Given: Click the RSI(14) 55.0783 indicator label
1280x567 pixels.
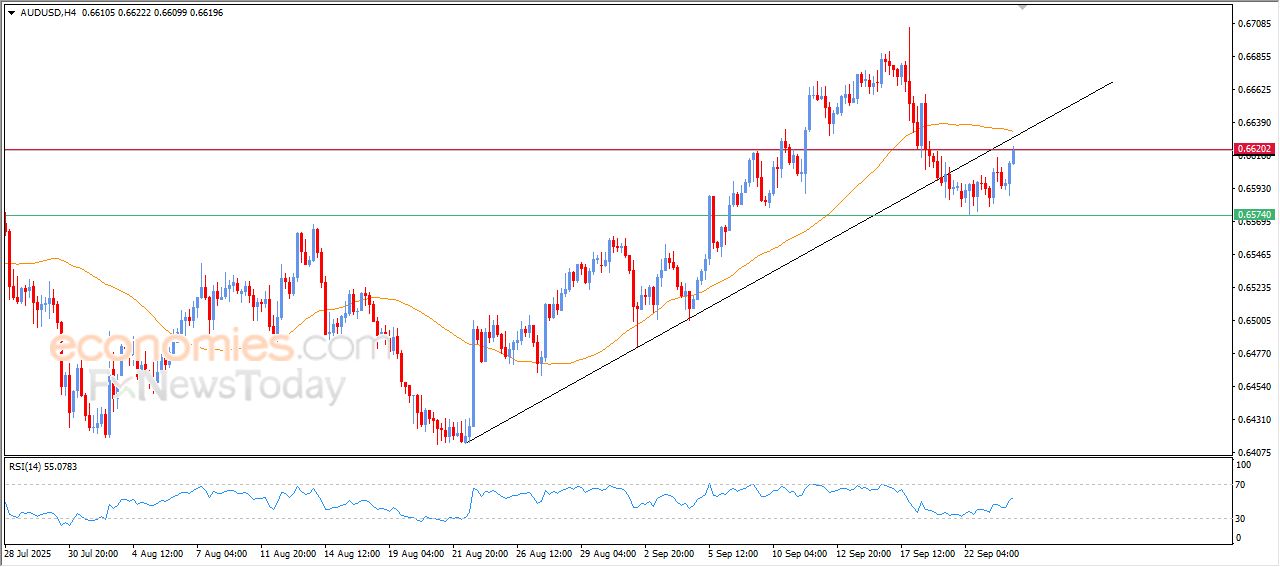Looking at the screenshot, I should coord(43,466).
